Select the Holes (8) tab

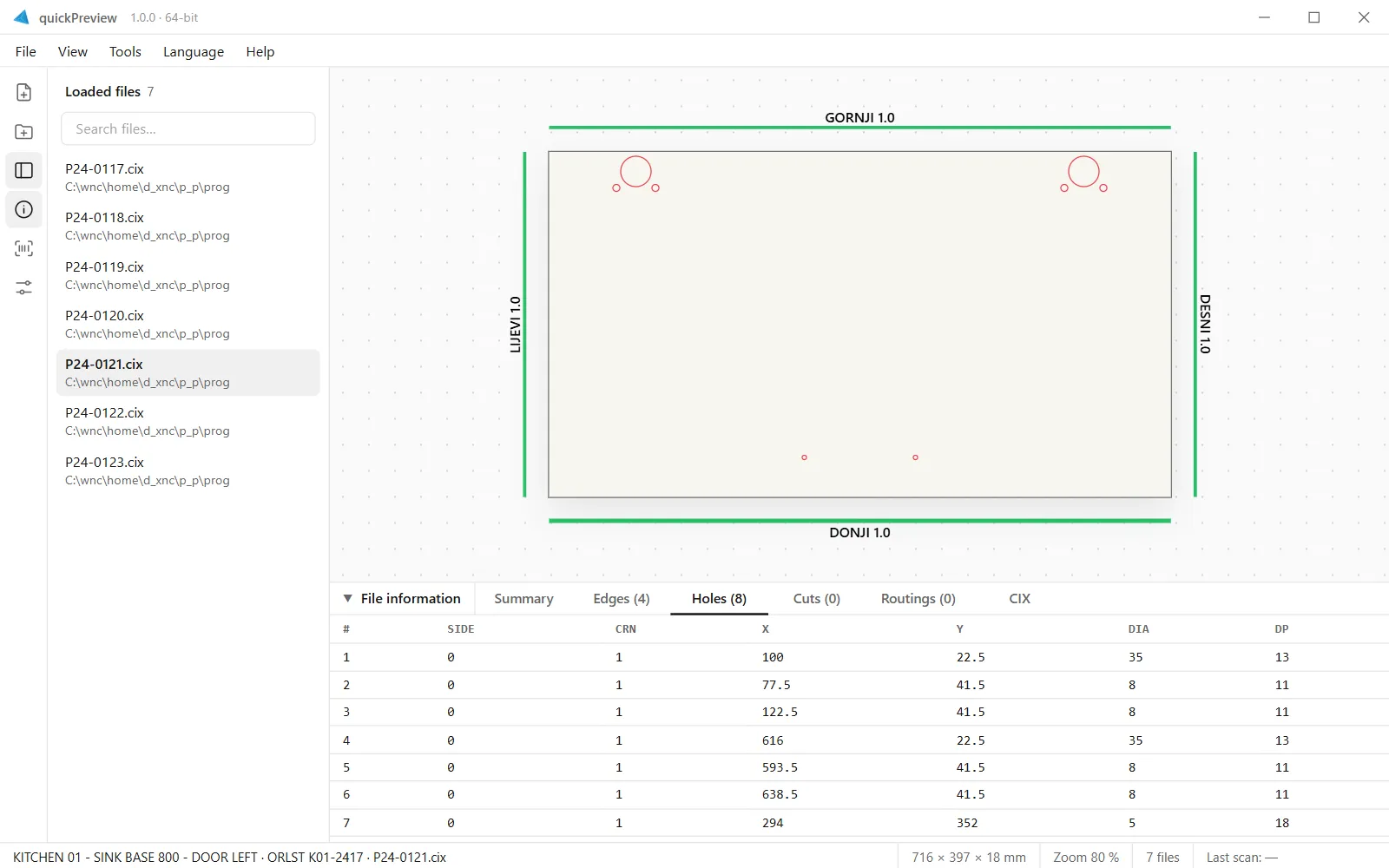click(719, 599)
